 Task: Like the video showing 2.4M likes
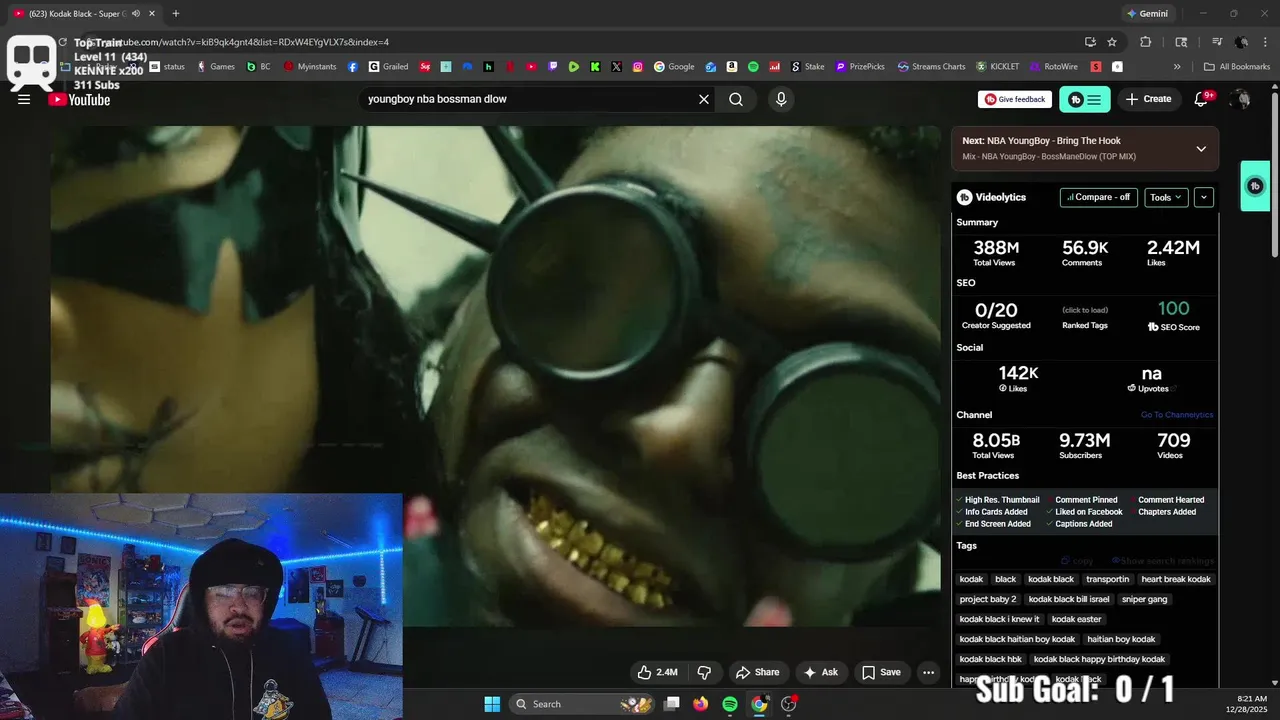658,672
